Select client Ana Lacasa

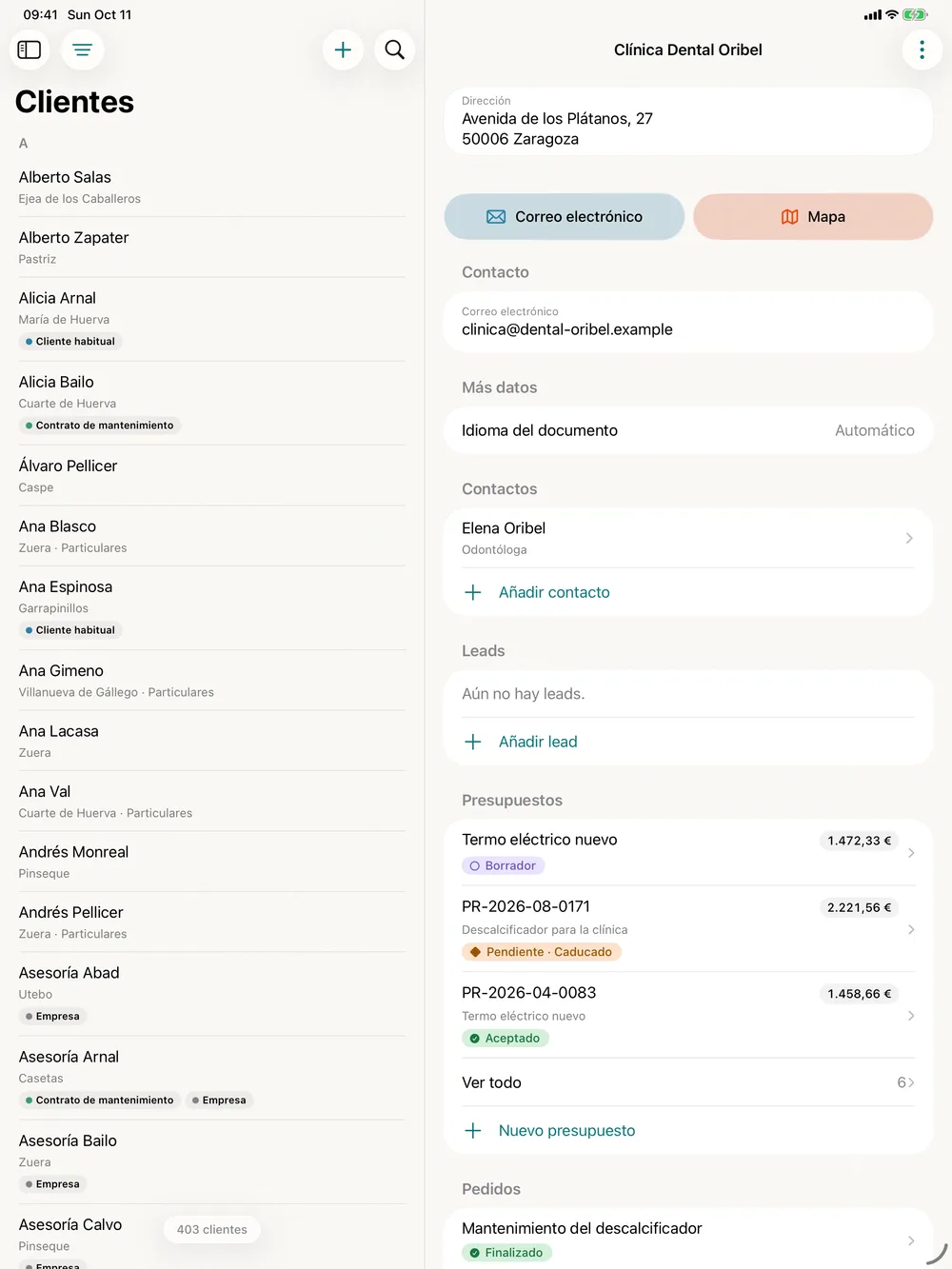point(212,741)
